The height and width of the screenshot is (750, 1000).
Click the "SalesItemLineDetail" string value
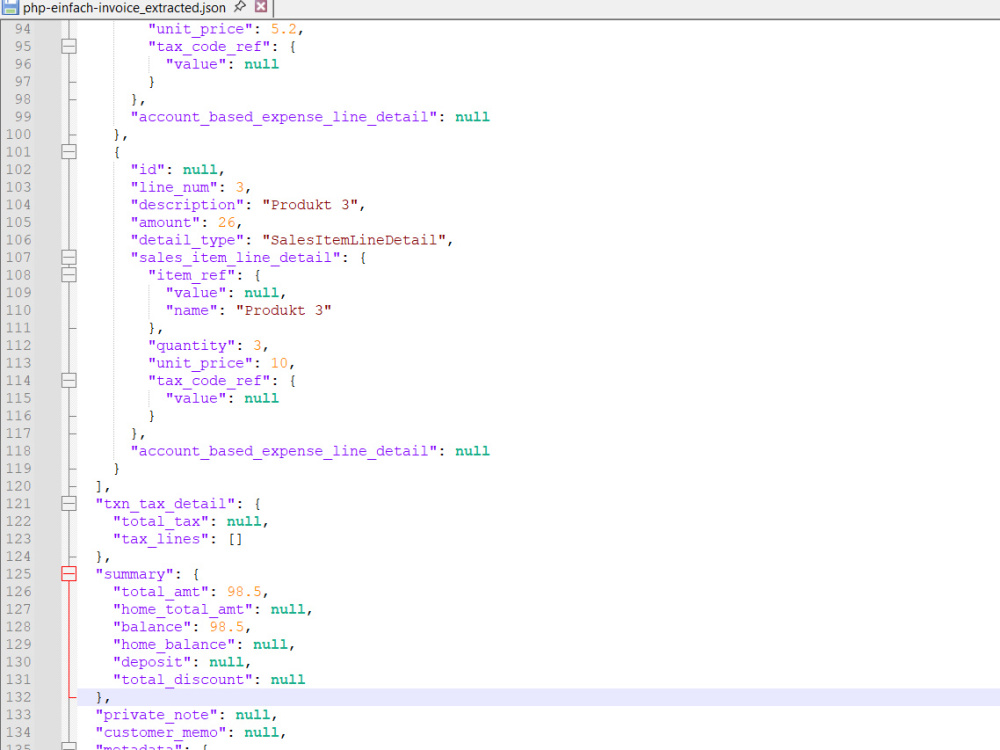[354, 240]
